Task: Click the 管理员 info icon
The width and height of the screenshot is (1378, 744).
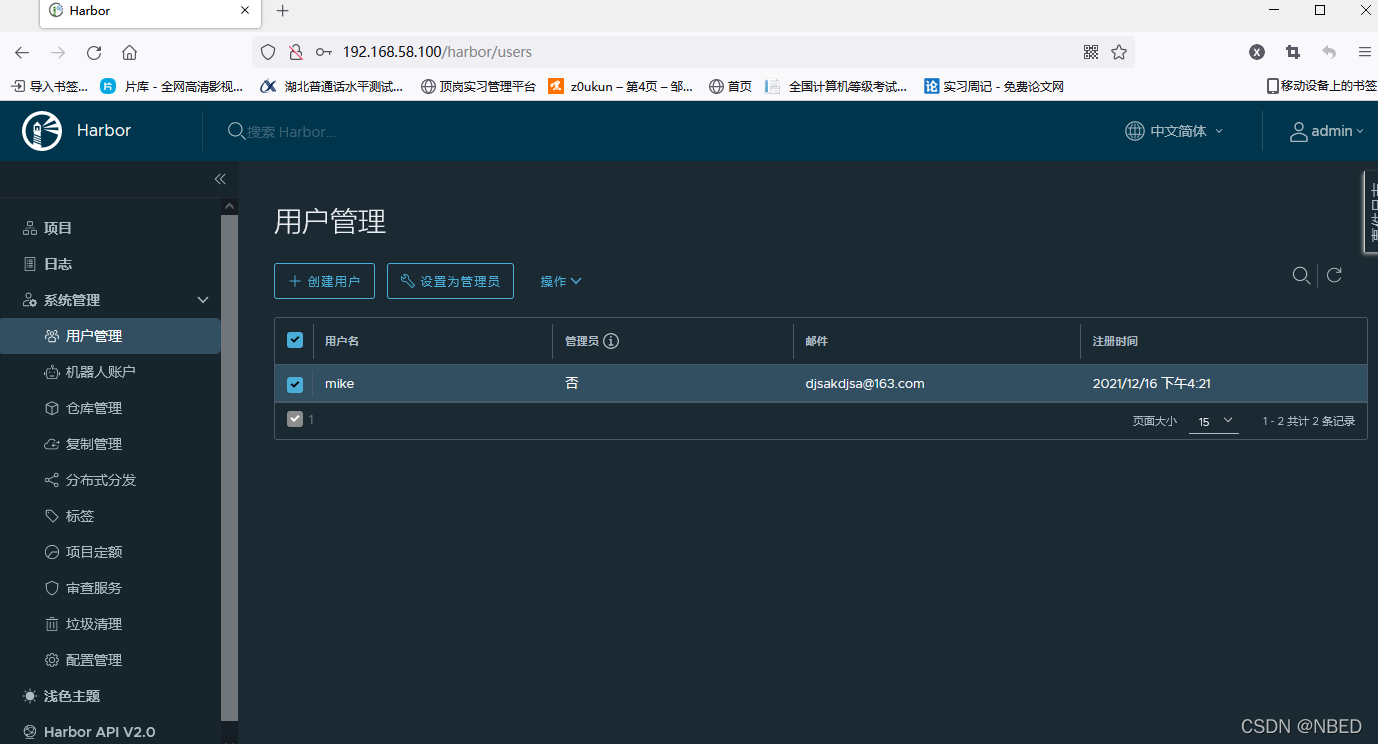Action: [611, 341]
